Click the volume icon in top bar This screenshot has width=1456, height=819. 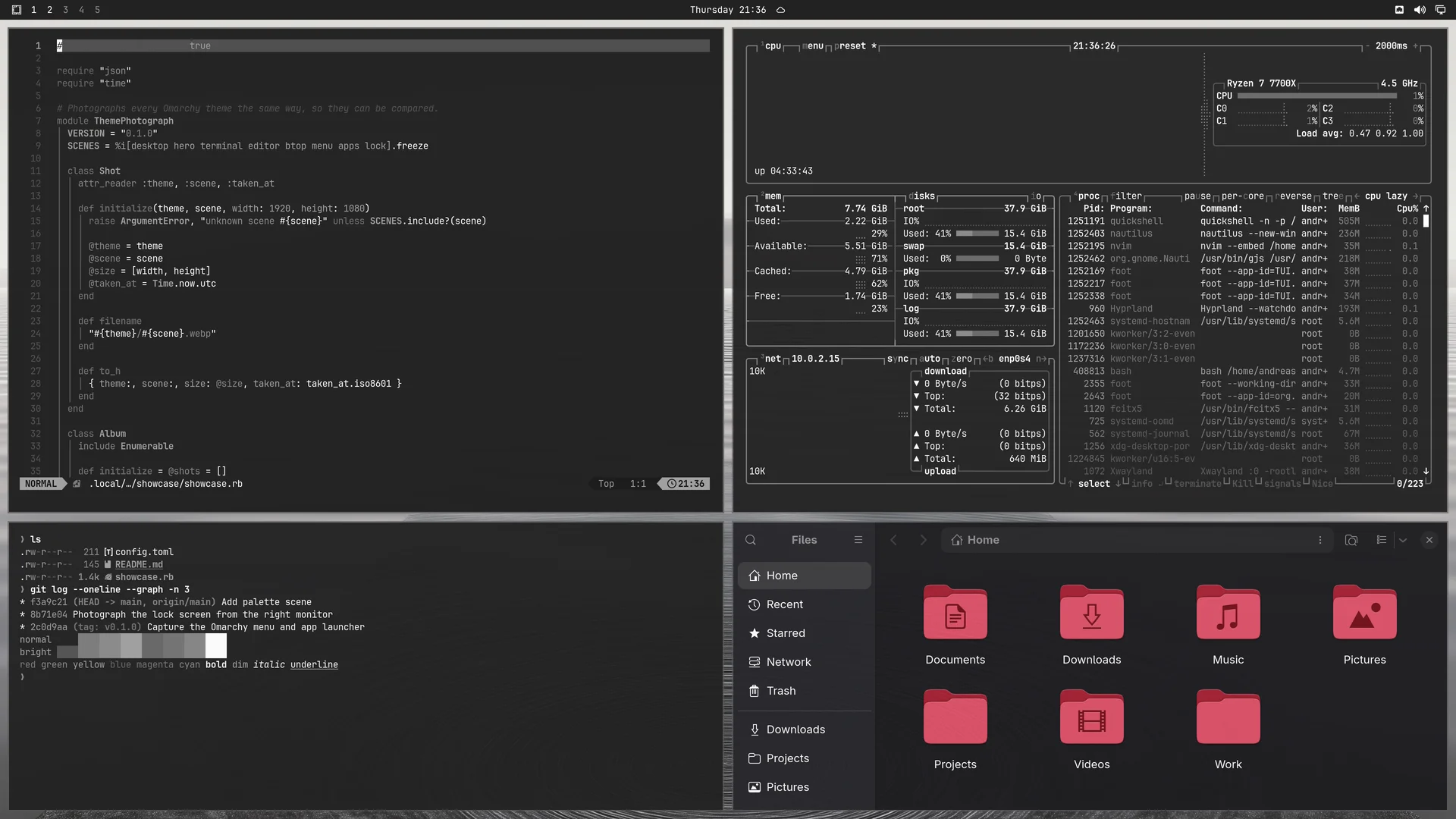point(1420,10)
